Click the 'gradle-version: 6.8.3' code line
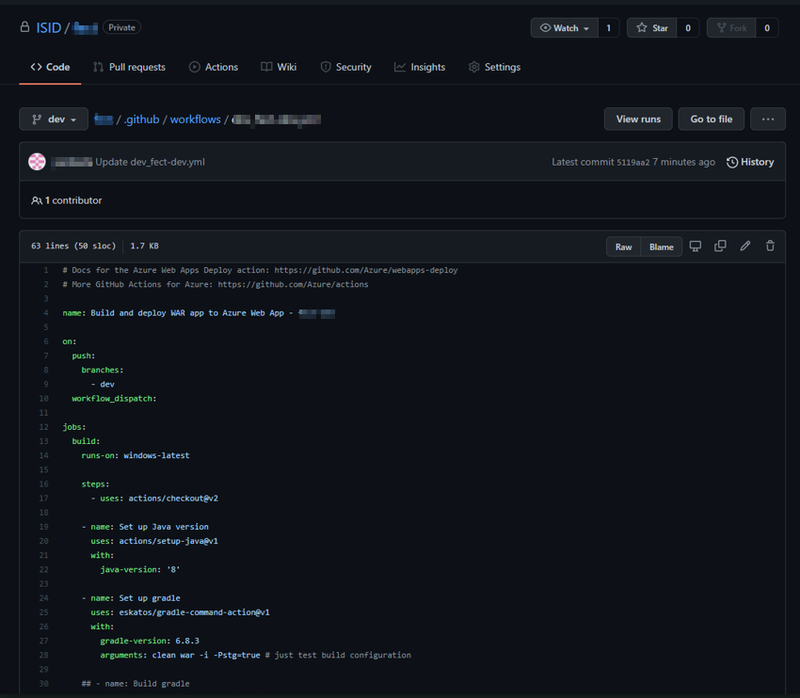The height and width of the screenshot is (698, 800). click(149, 641)
